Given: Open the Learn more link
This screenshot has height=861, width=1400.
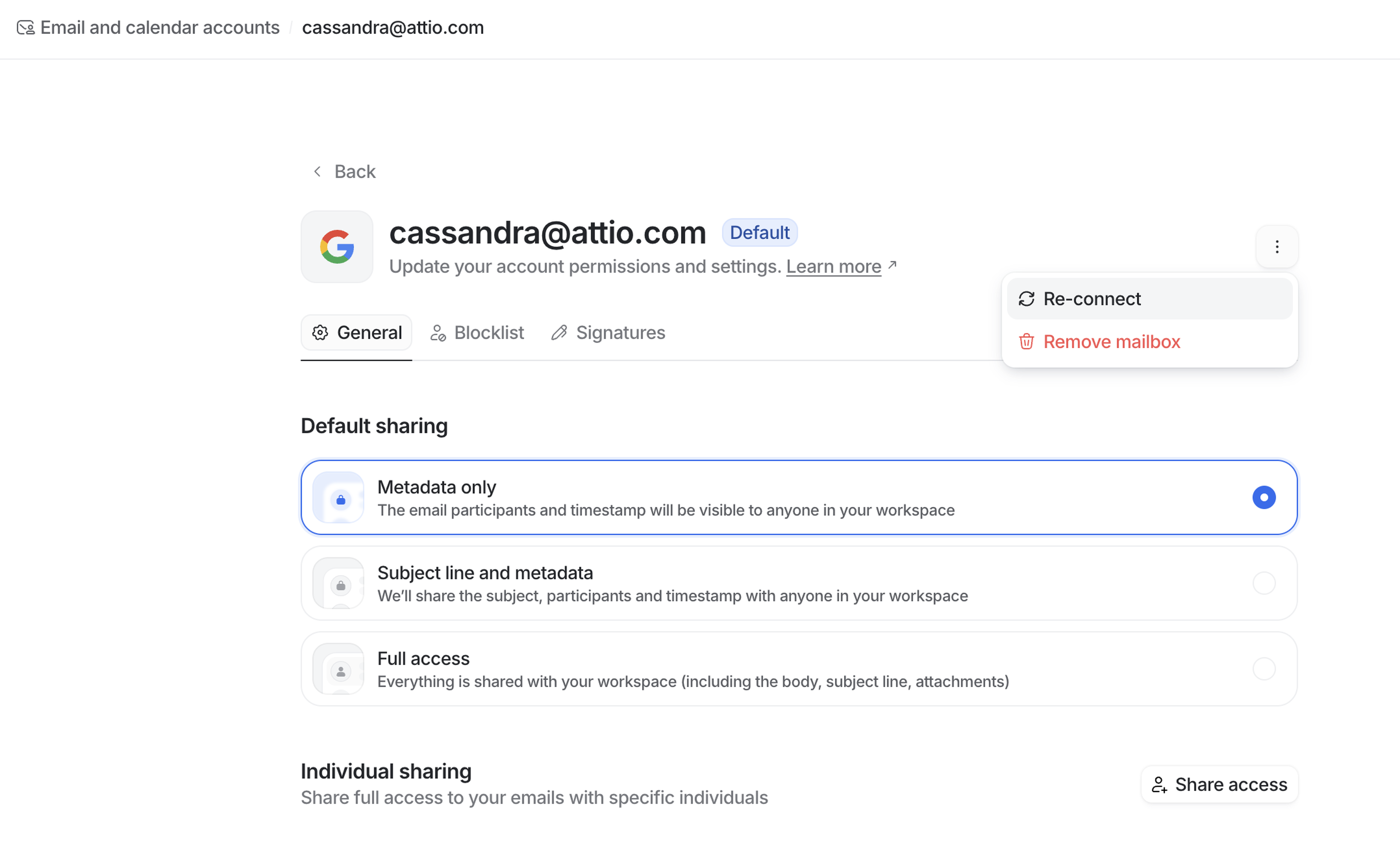Looking at the screenshot, I should point(833,266).
